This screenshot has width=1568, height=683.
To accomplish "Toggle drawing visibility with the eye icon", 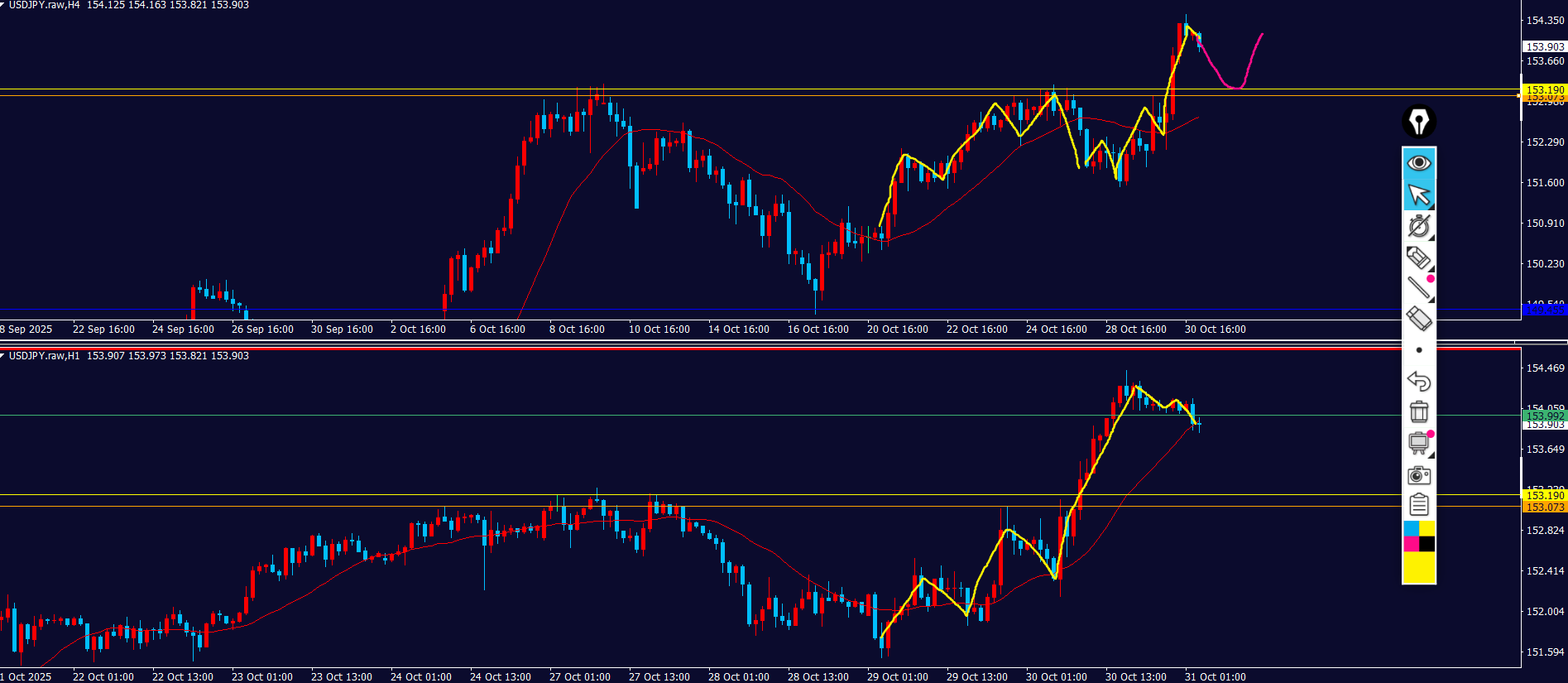I will 1418,163.
